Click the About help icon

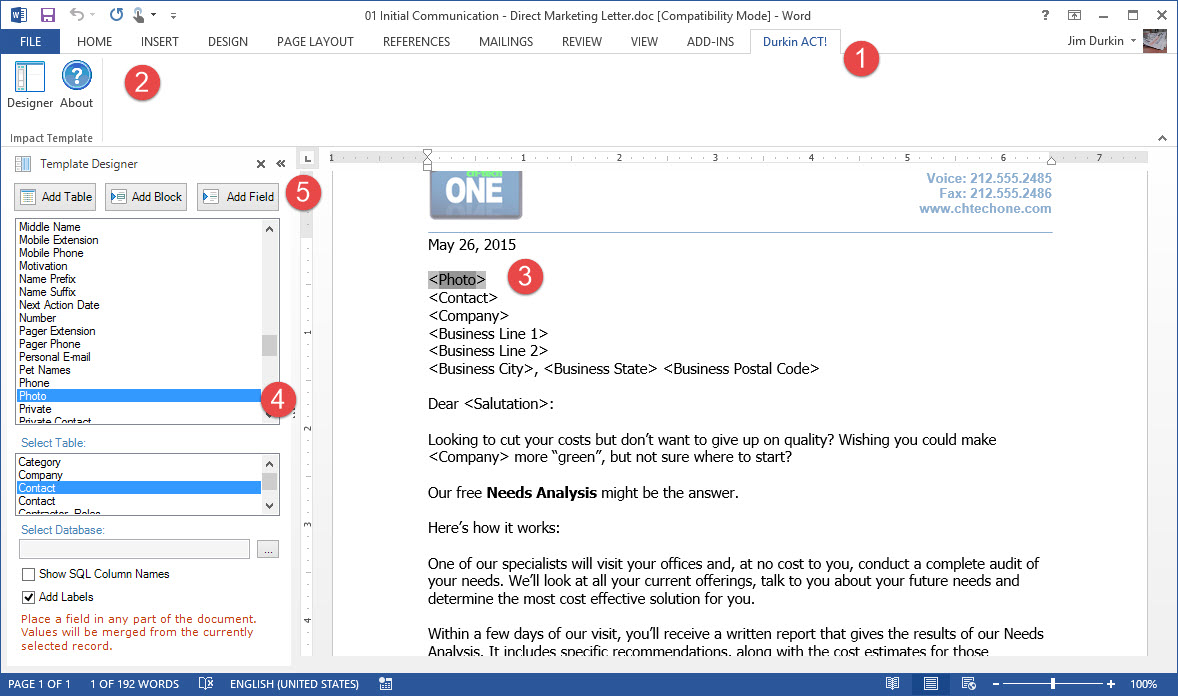tap(76, 84)
